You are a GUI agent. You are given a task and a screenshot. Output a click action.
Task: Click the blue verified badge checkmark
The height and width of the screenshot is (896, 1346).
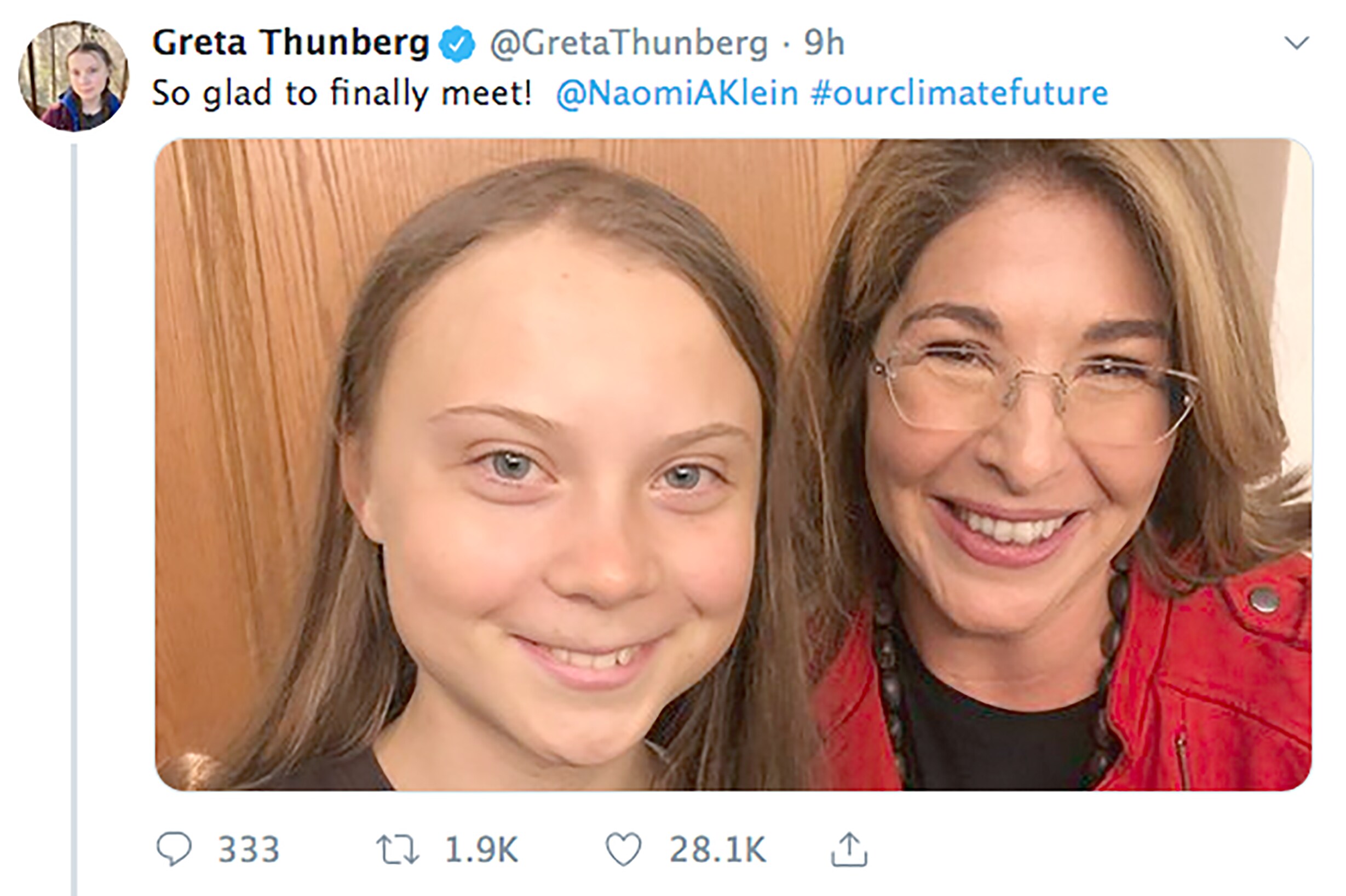coord(456,44)
